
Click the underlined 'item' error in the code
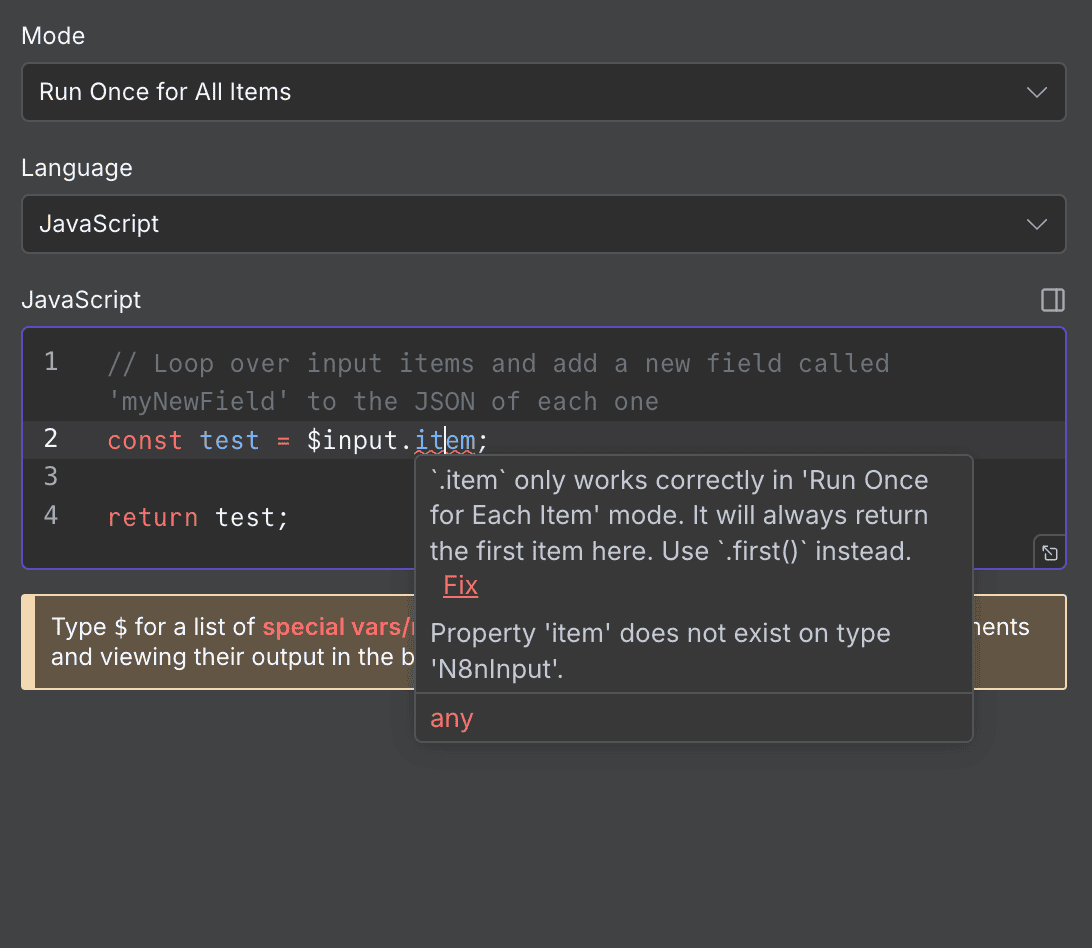(446, 440)
